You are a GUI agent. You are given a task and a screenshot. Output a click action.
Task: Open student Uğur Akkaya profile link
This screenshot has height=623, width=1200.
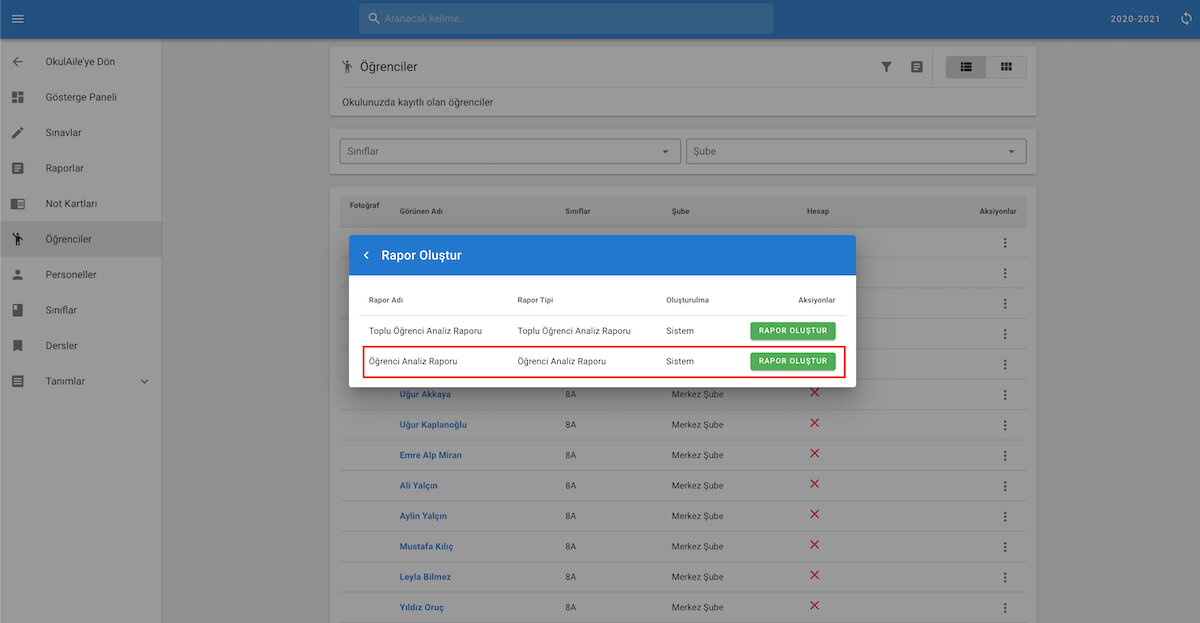pyautogui.click(x=425, y=395)
